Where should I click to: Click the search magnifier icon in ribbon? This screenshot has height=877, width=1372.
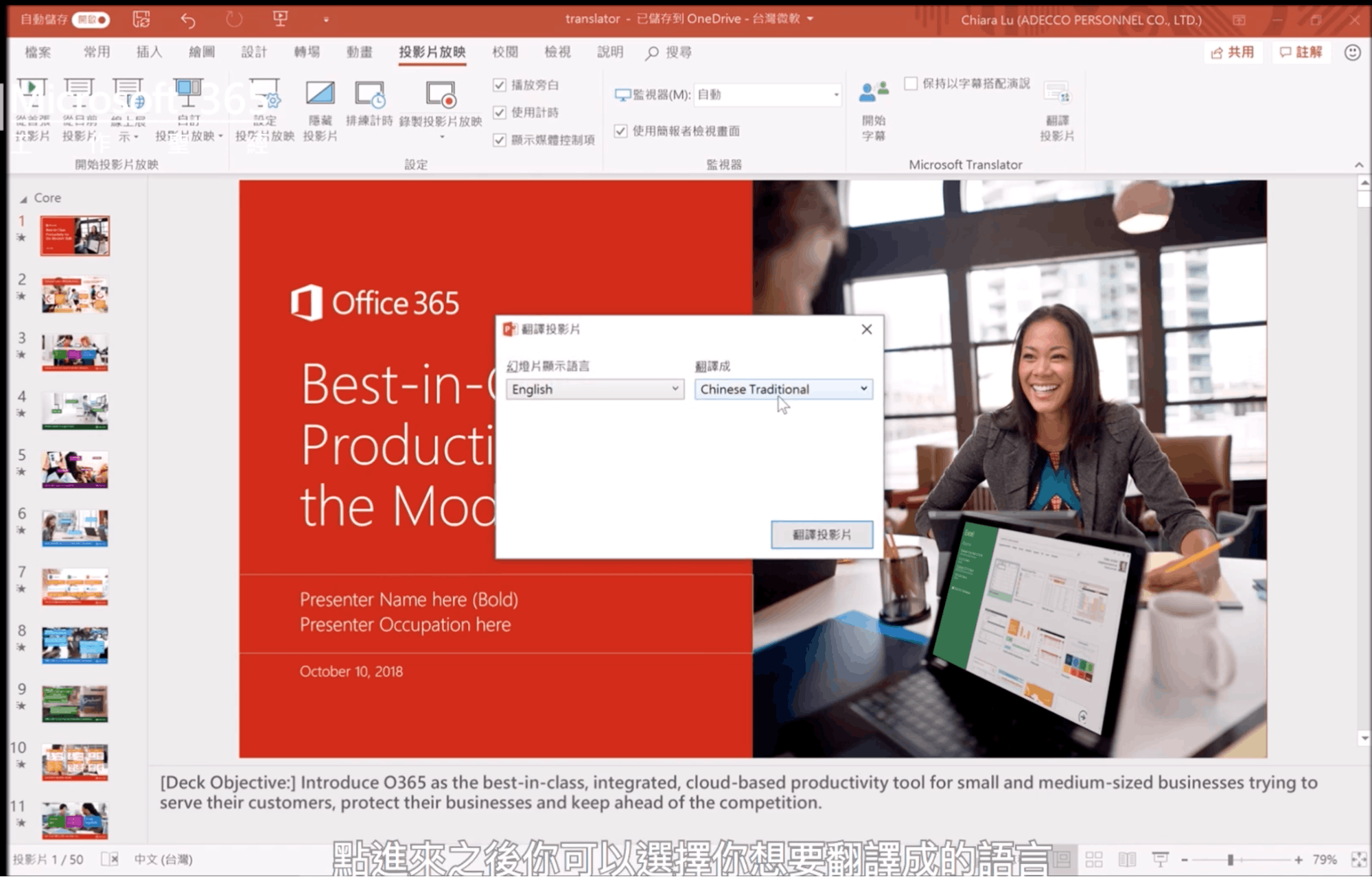coord(652,53)
